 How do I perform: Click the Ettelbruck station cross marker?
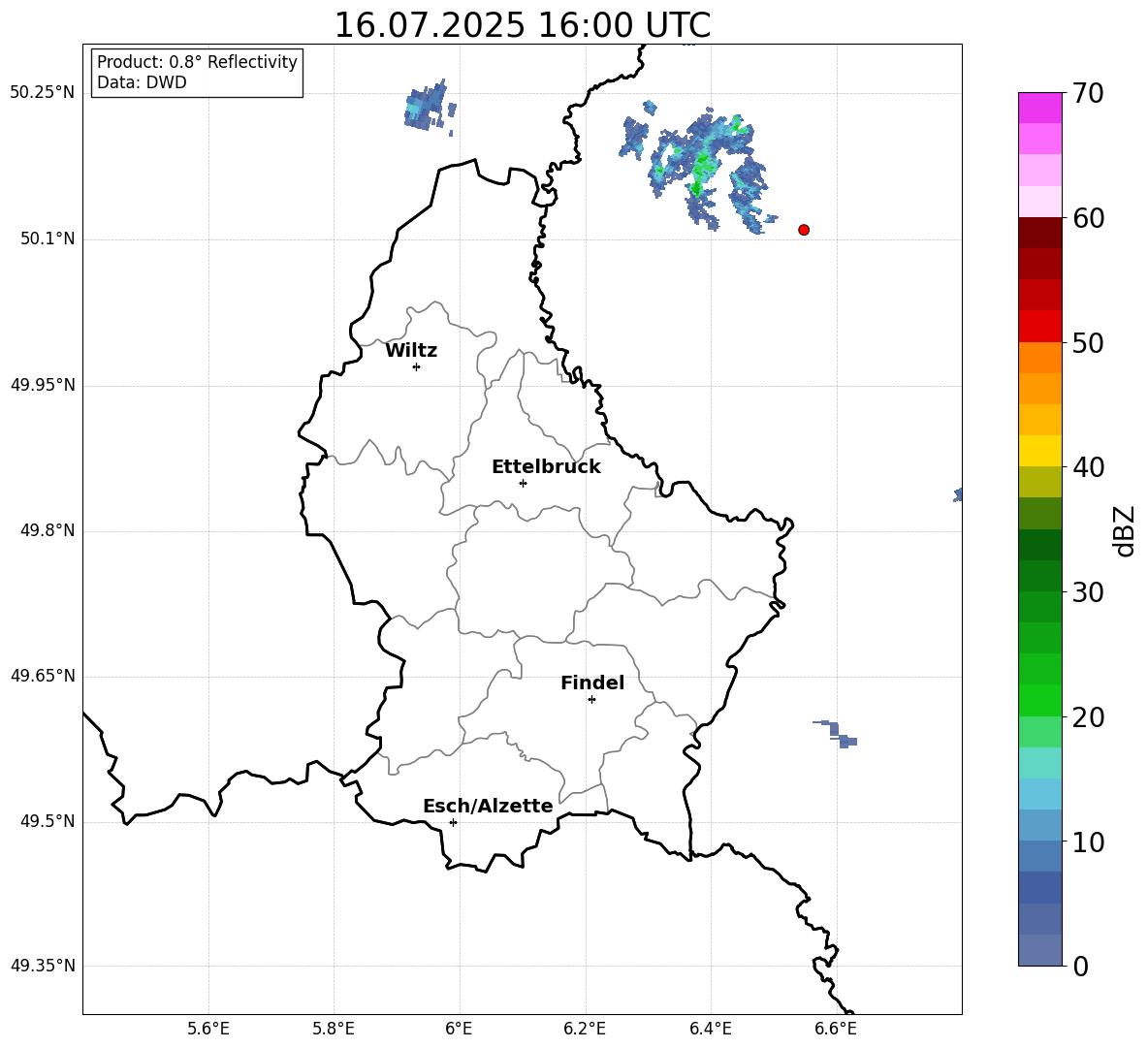pos(523,483)
